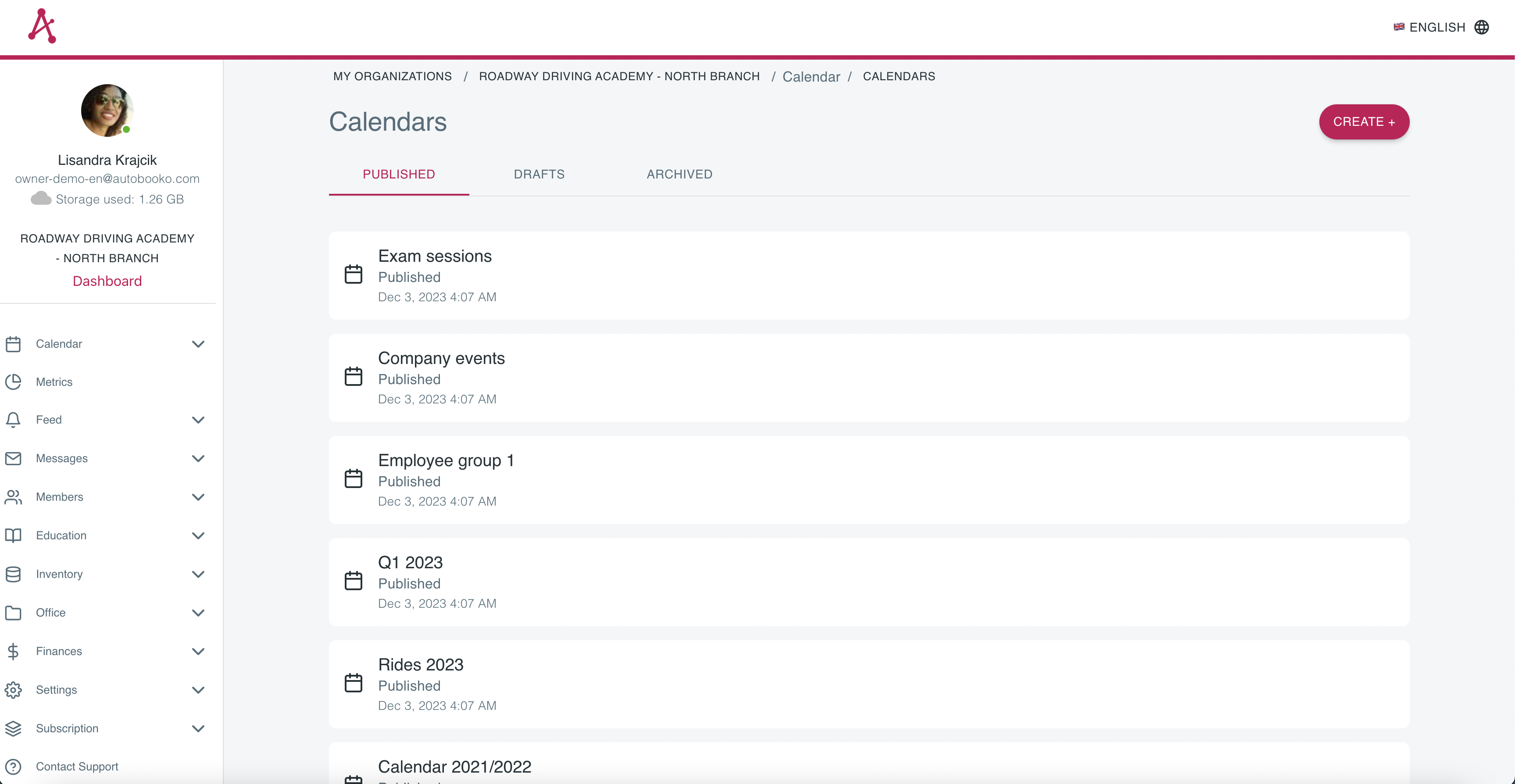This screenshot has height=784, width=1515.
Task: Click the Messages envelope icon
Action: point(13,458)
